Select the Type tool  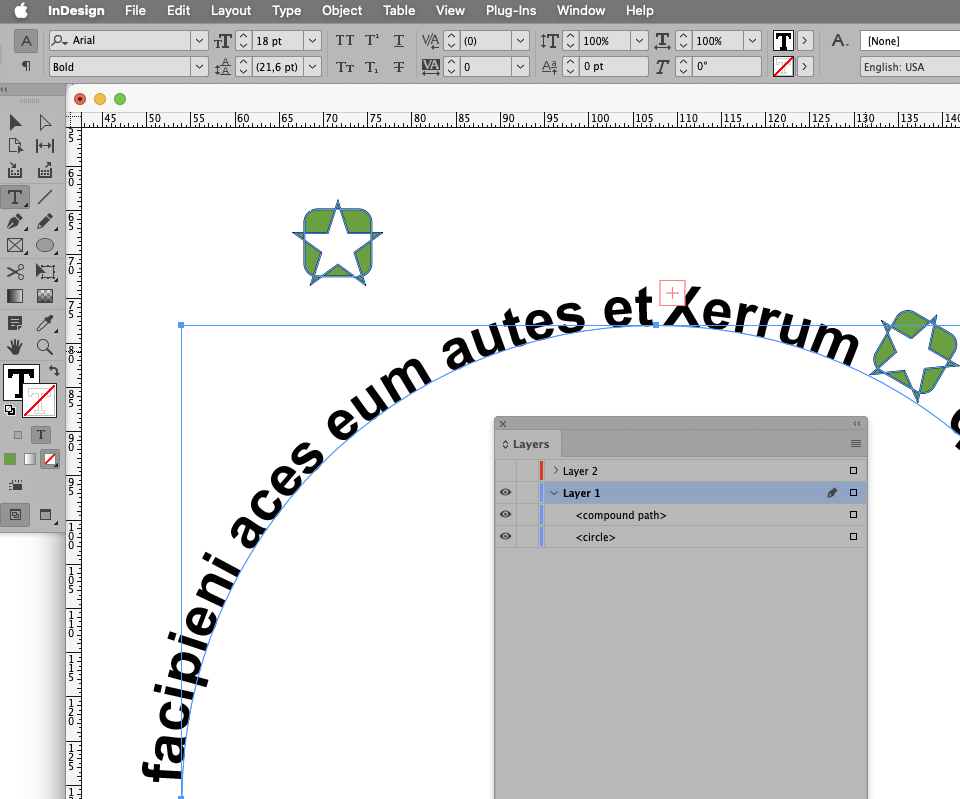coord(14,197)
